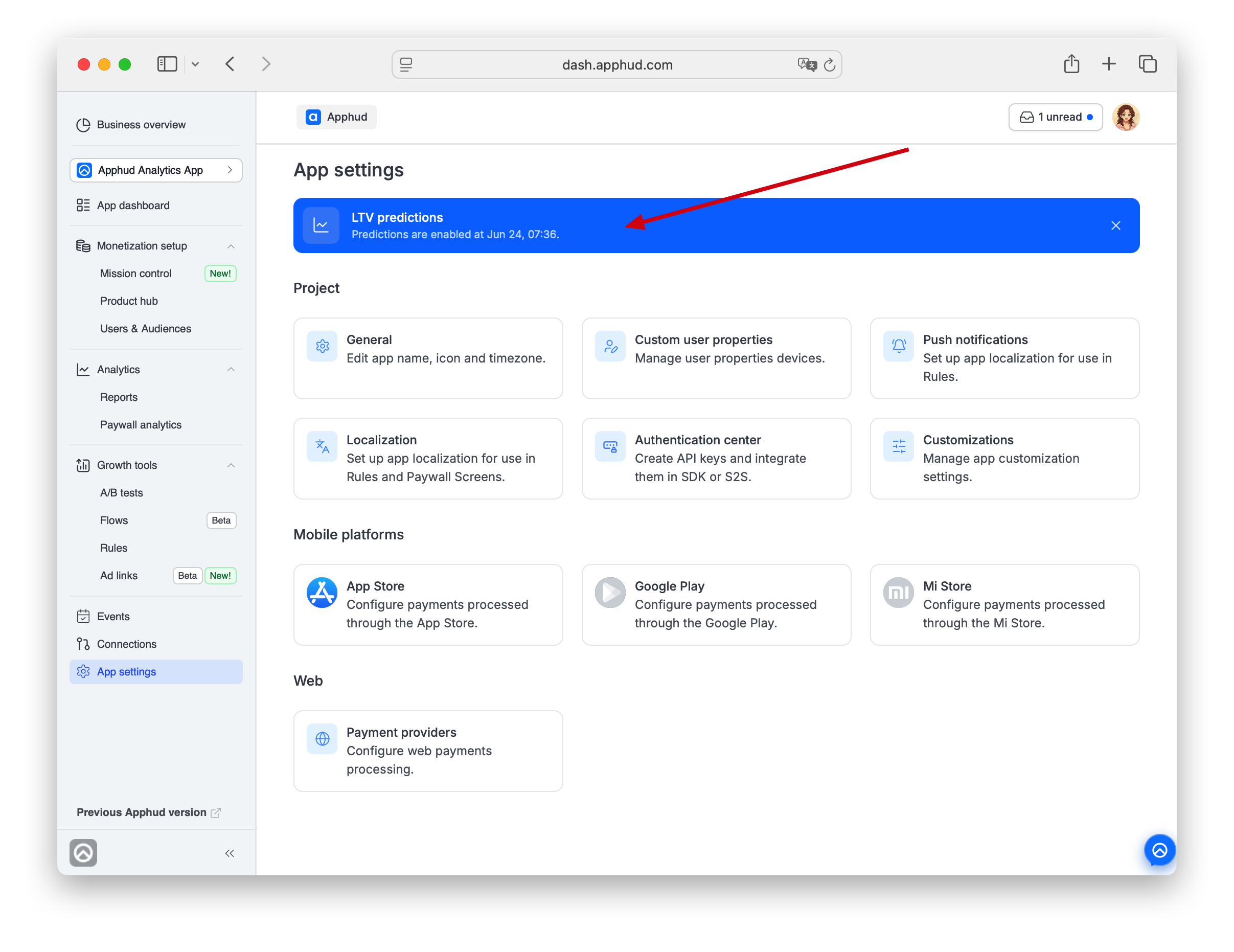The height and width of the screenshot is (952, 1234).
Task: Go forward in Safari
Action: (266, 64)
